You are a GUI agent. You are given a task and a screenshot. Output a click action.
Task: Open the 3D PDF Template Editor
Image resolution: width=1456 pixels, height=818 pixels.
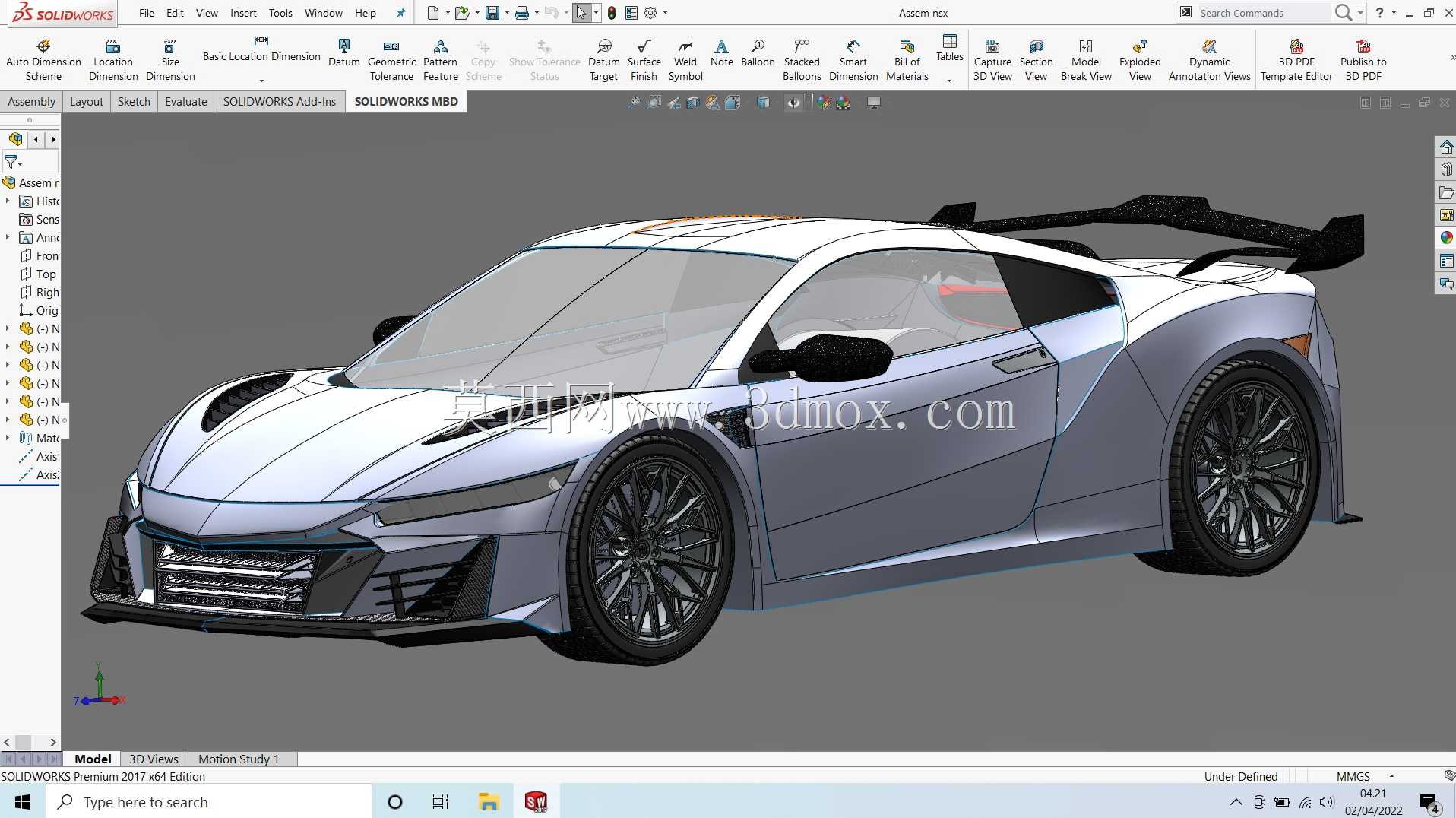coord(1296,60)
